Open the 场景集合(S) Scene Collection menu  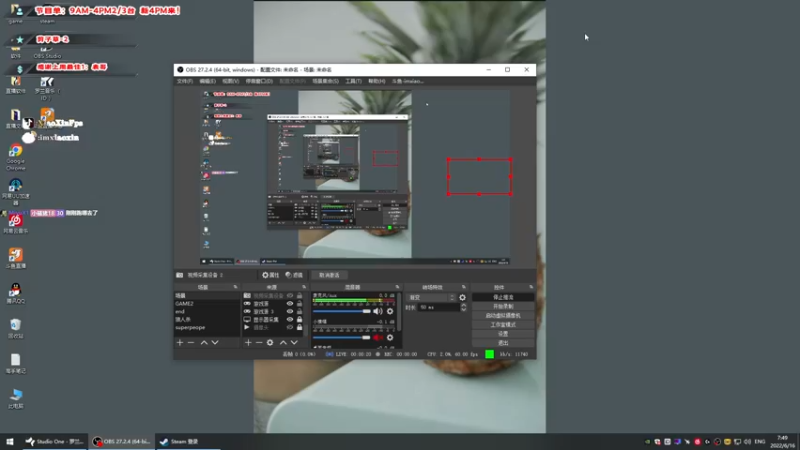pyautogui.click(x=326, y=81)
